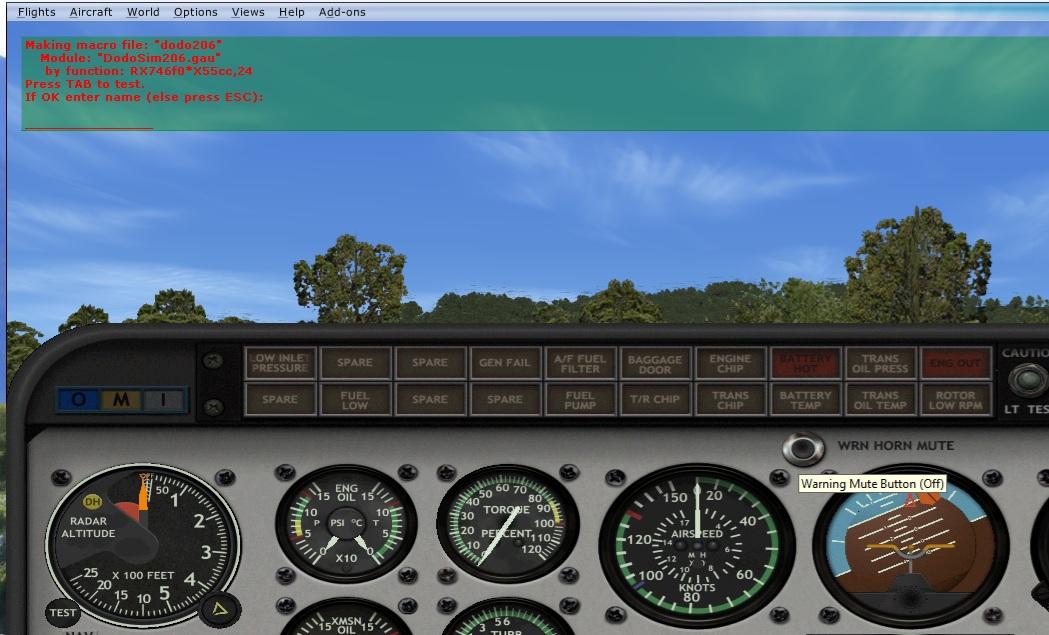This screenshot has height=635, width=1049.
Task: Open the Flights menu
Action: pos(36,12)
